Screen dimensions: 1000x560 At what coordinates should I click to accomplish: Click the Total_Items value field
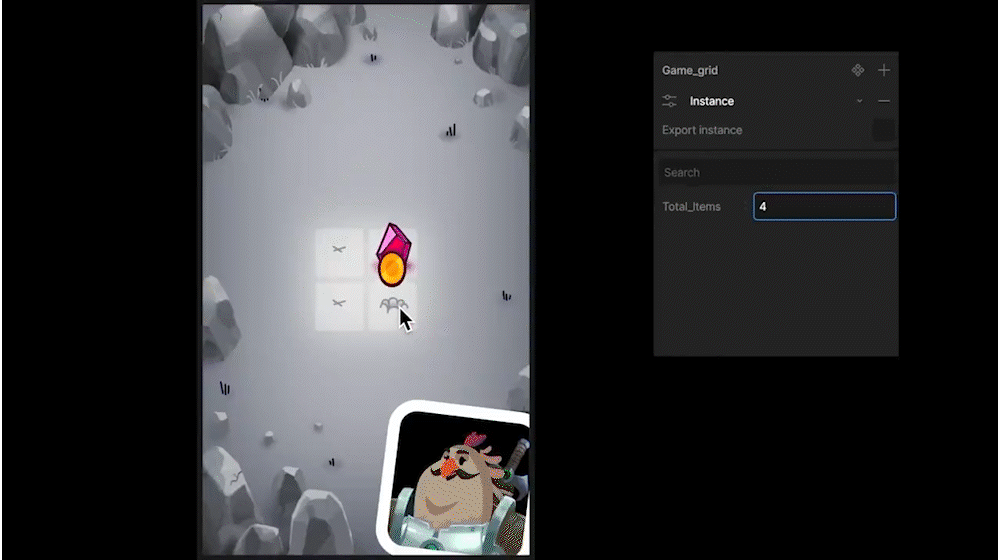click(x=824, y=207)
